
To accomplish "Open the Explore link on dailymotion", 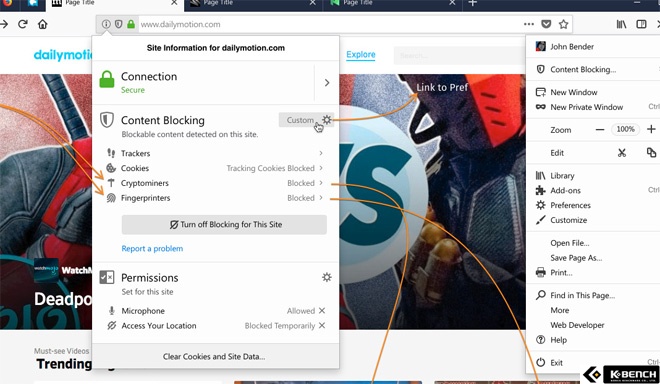I will tap(361, 54).
